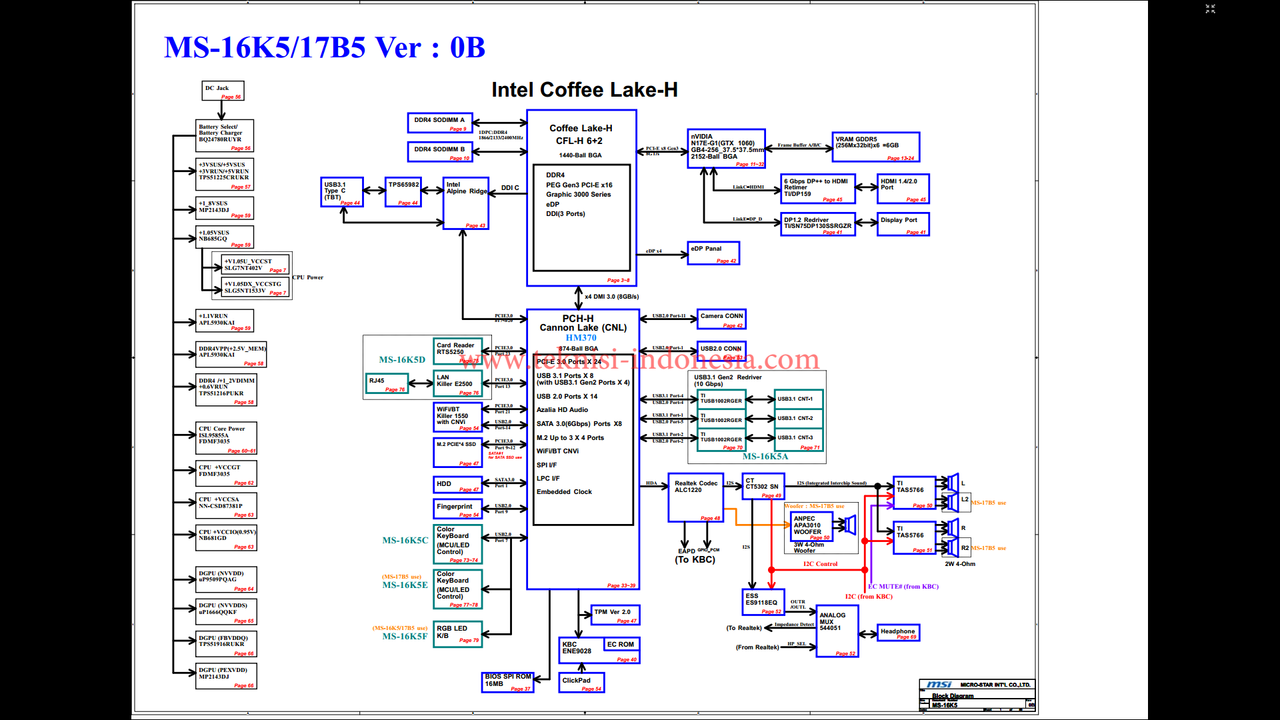Select the DP1.2 Redriver block
This screenshot has height=720, width=1280.
click(x=818, y=224)
